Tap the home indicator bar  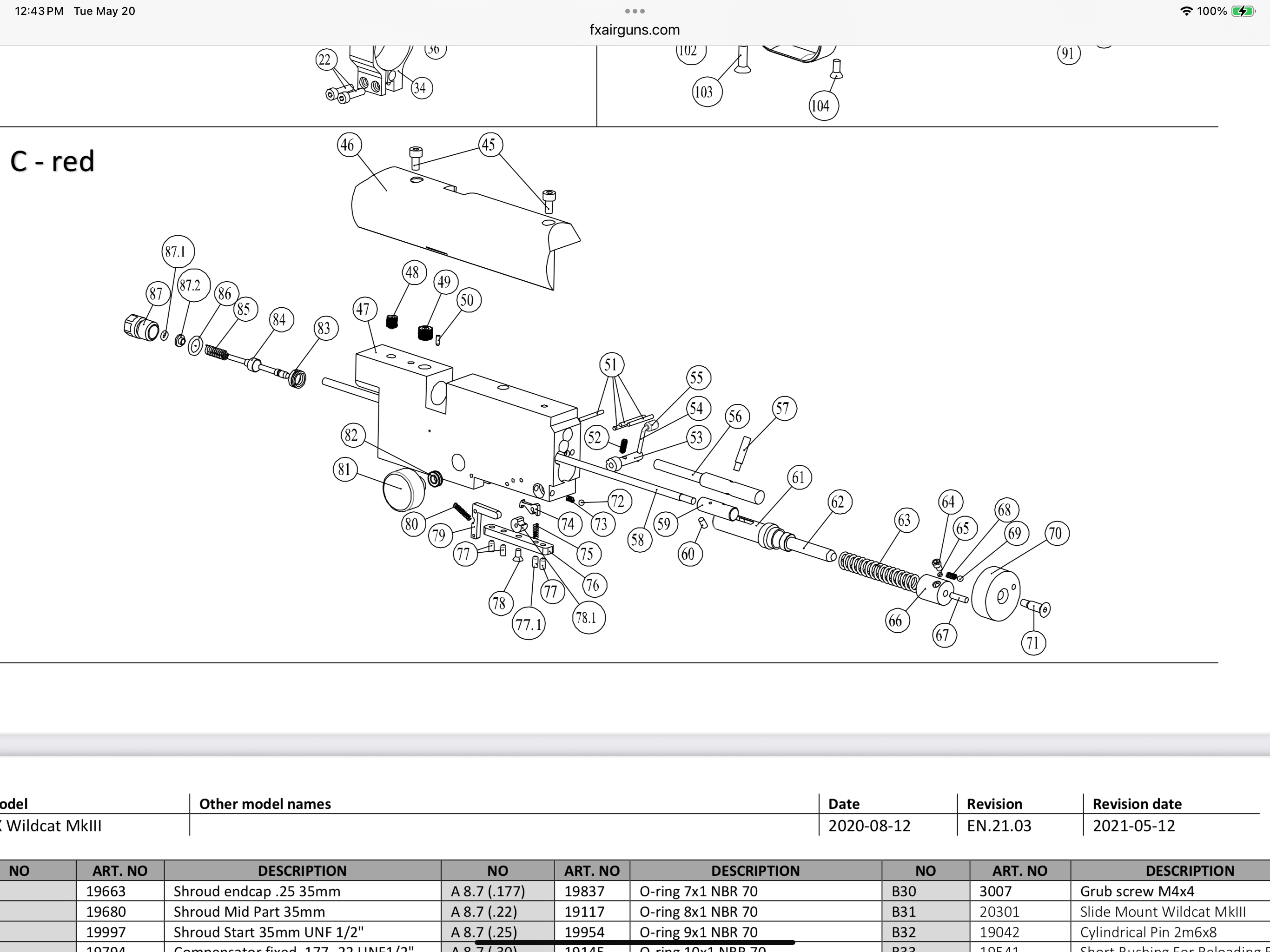(635, 942)
